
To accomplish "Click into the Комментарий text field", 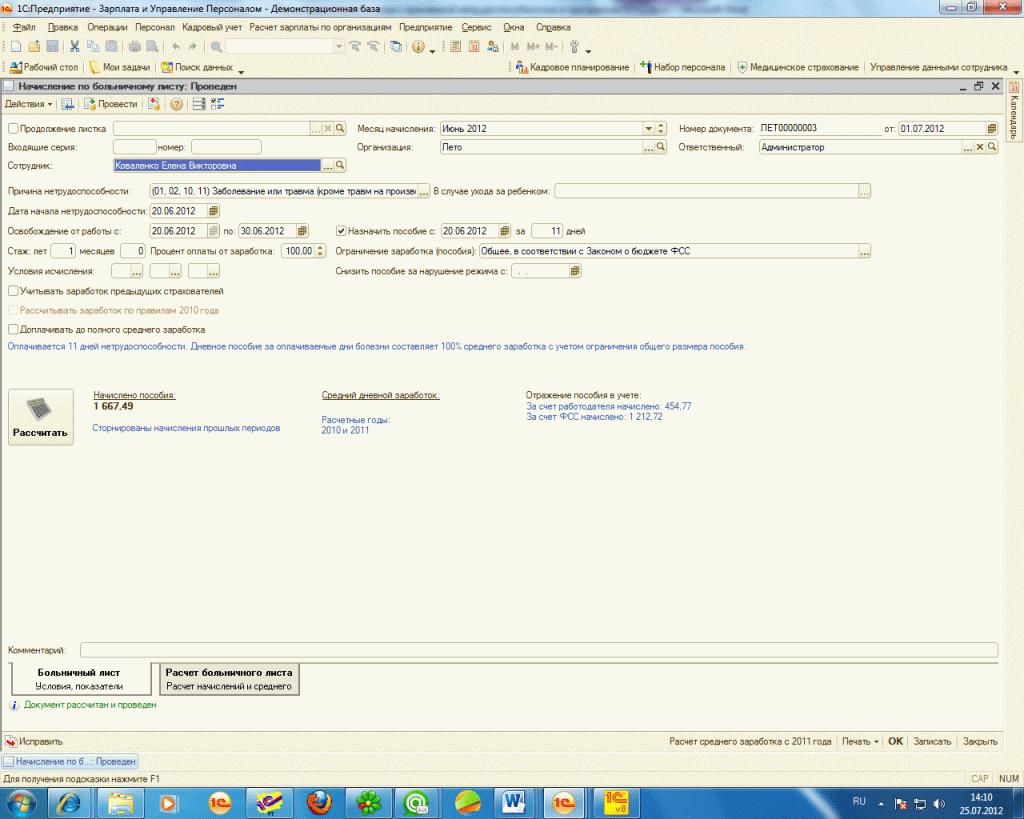I will click(x=538, y=650).
